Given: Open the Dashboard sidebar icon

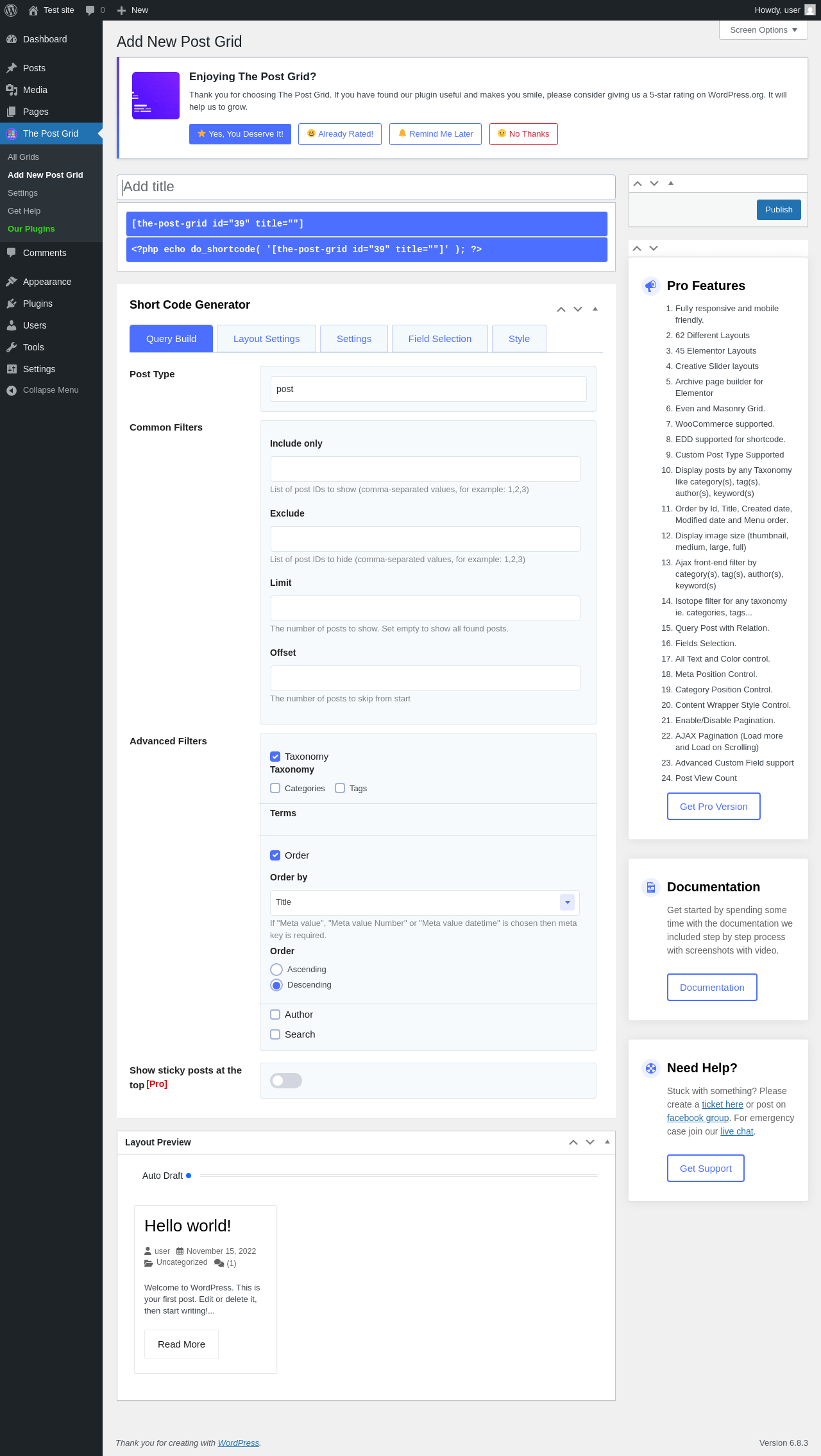Looking at the screenshot, I should (12, 39).
